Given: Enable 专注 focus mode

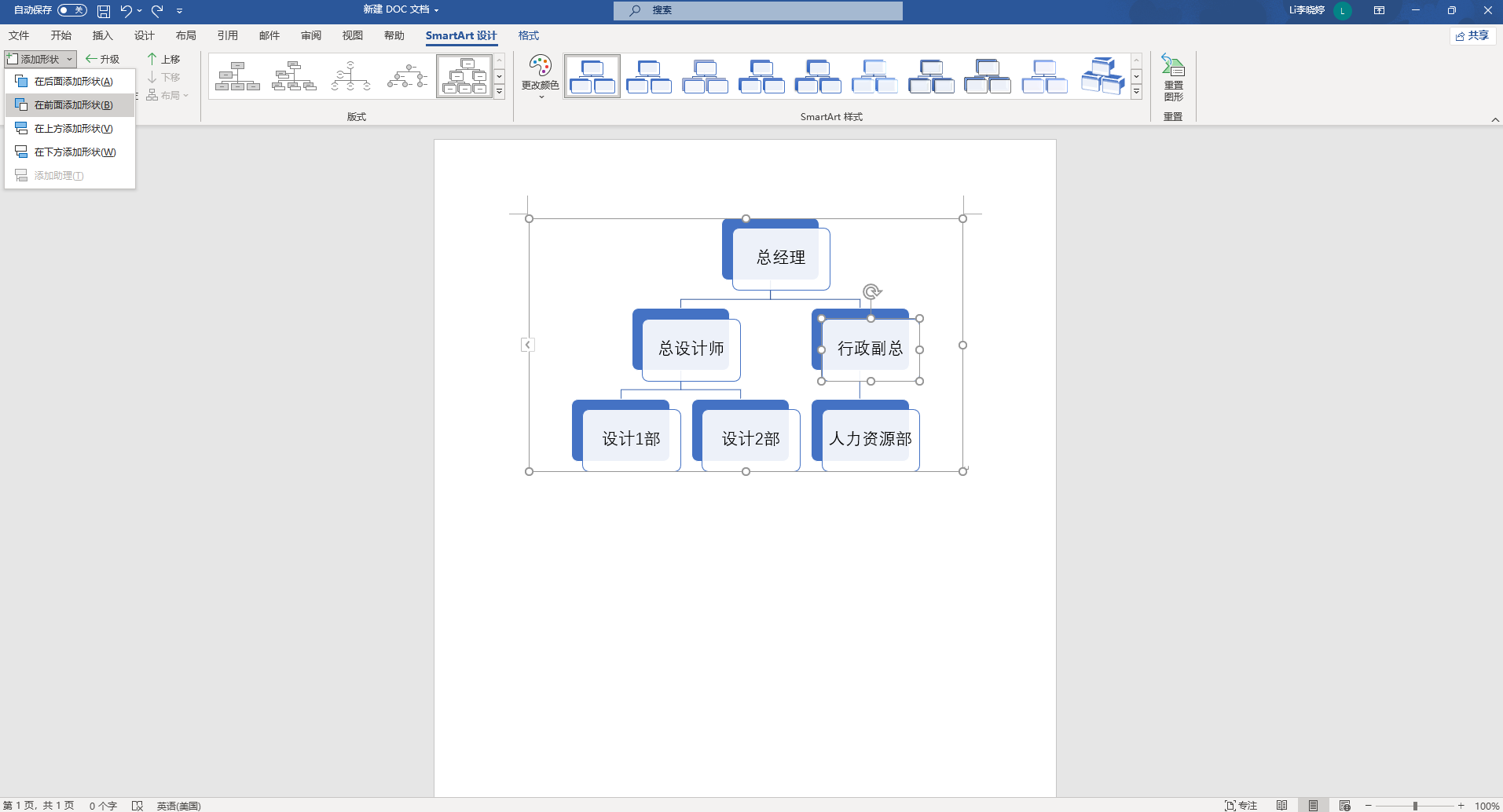Looking at the screenshot, I should coord(1241,805).
